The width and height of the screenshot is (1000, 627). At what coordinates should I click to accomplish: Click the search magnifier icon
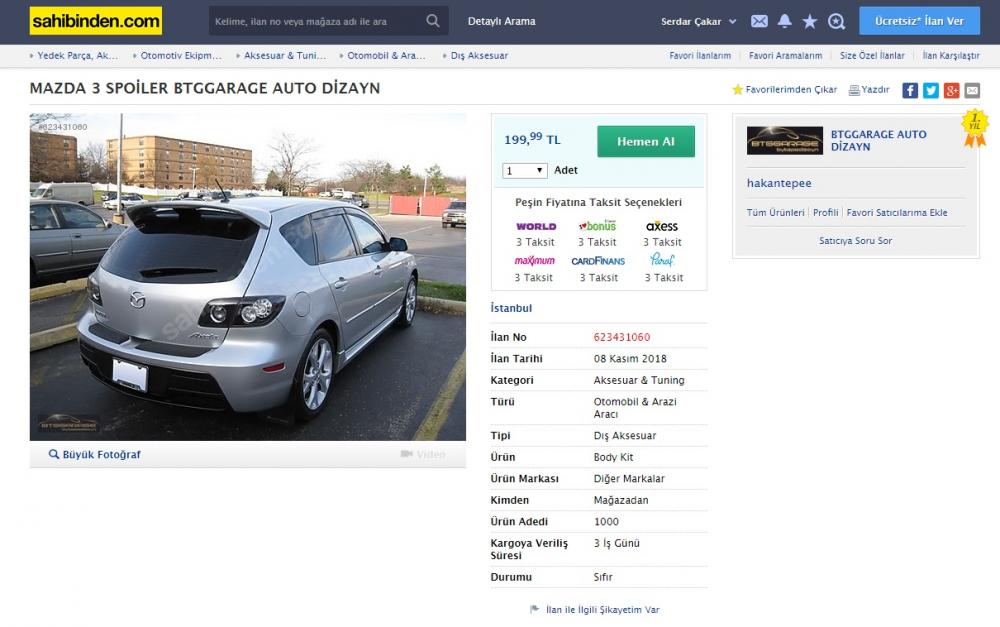coord(432,21)
